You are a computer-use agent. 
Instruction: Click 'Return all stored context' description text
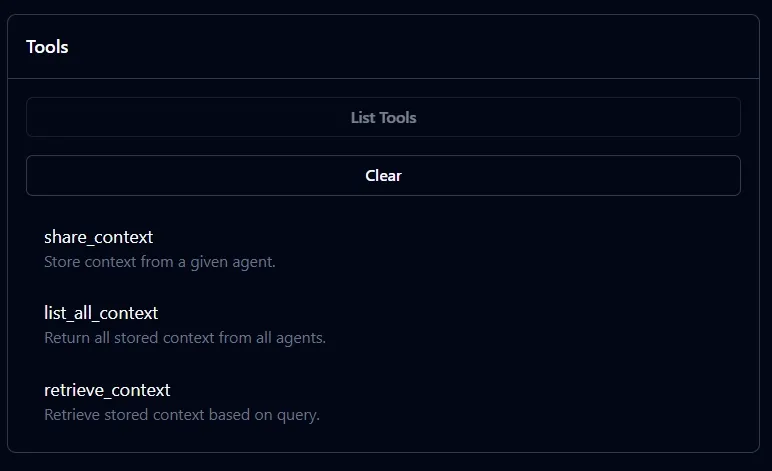click(x=185, y=338)
